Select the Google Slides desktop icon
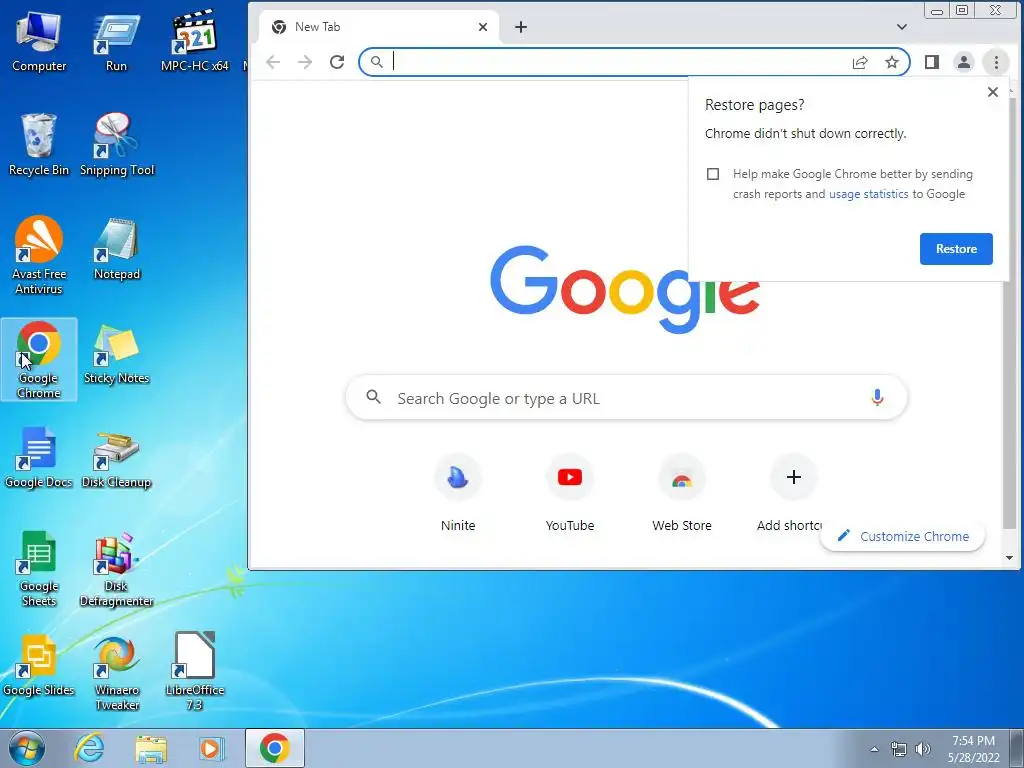Screen dimensions: 1024x768 point(39,665)
